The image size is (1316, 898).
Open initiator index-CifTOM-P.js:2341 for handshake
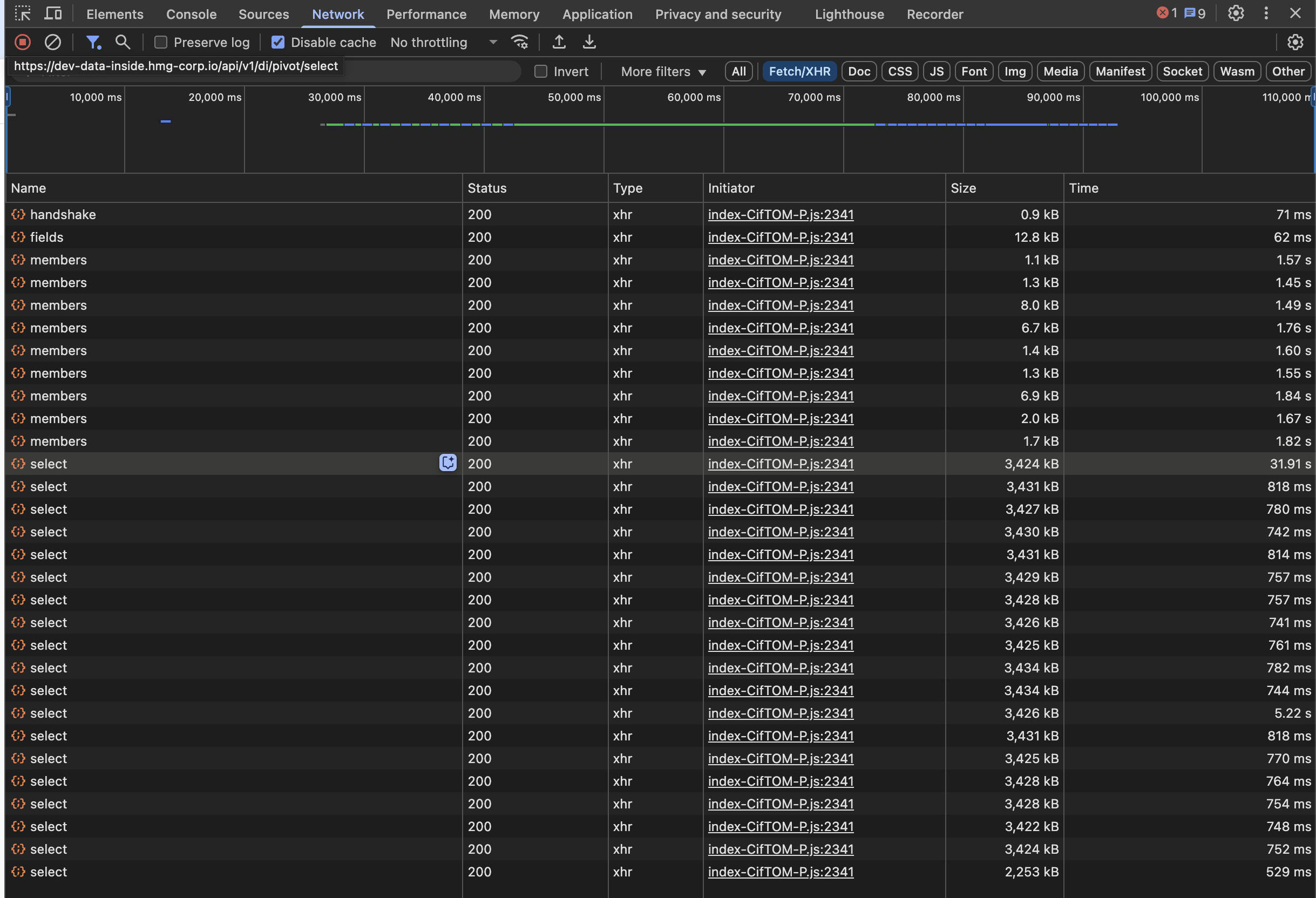pyautogui.click(x=781, y=215)
